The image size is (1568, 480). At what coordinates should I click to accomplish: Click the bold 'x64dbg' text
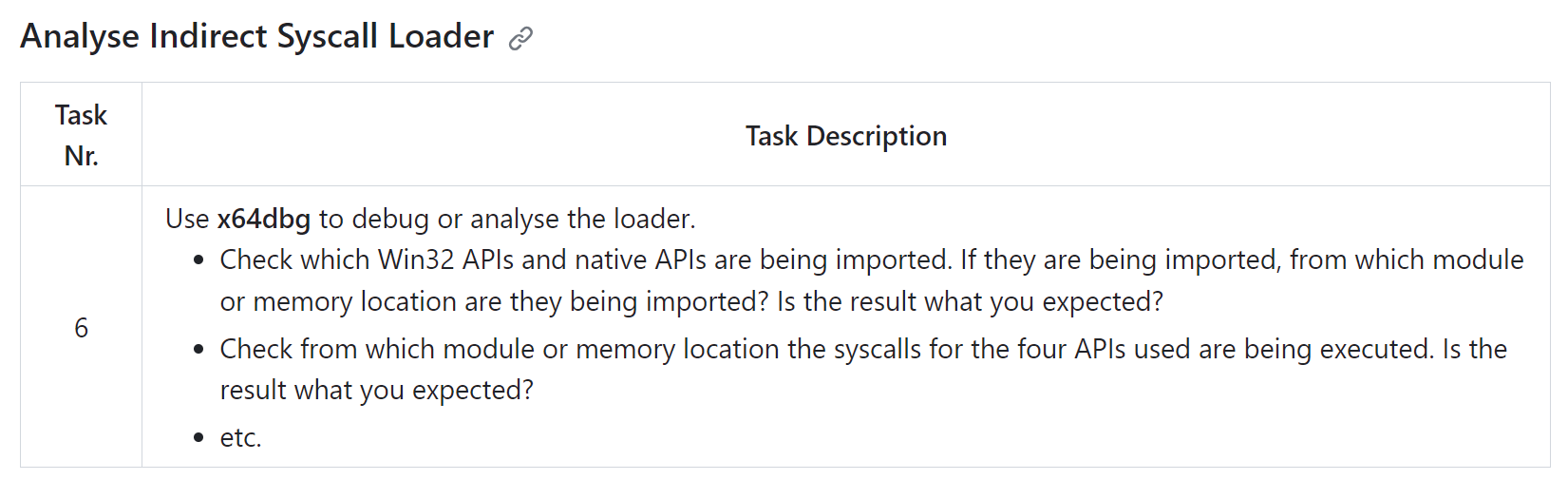click(x=264, y=219)
